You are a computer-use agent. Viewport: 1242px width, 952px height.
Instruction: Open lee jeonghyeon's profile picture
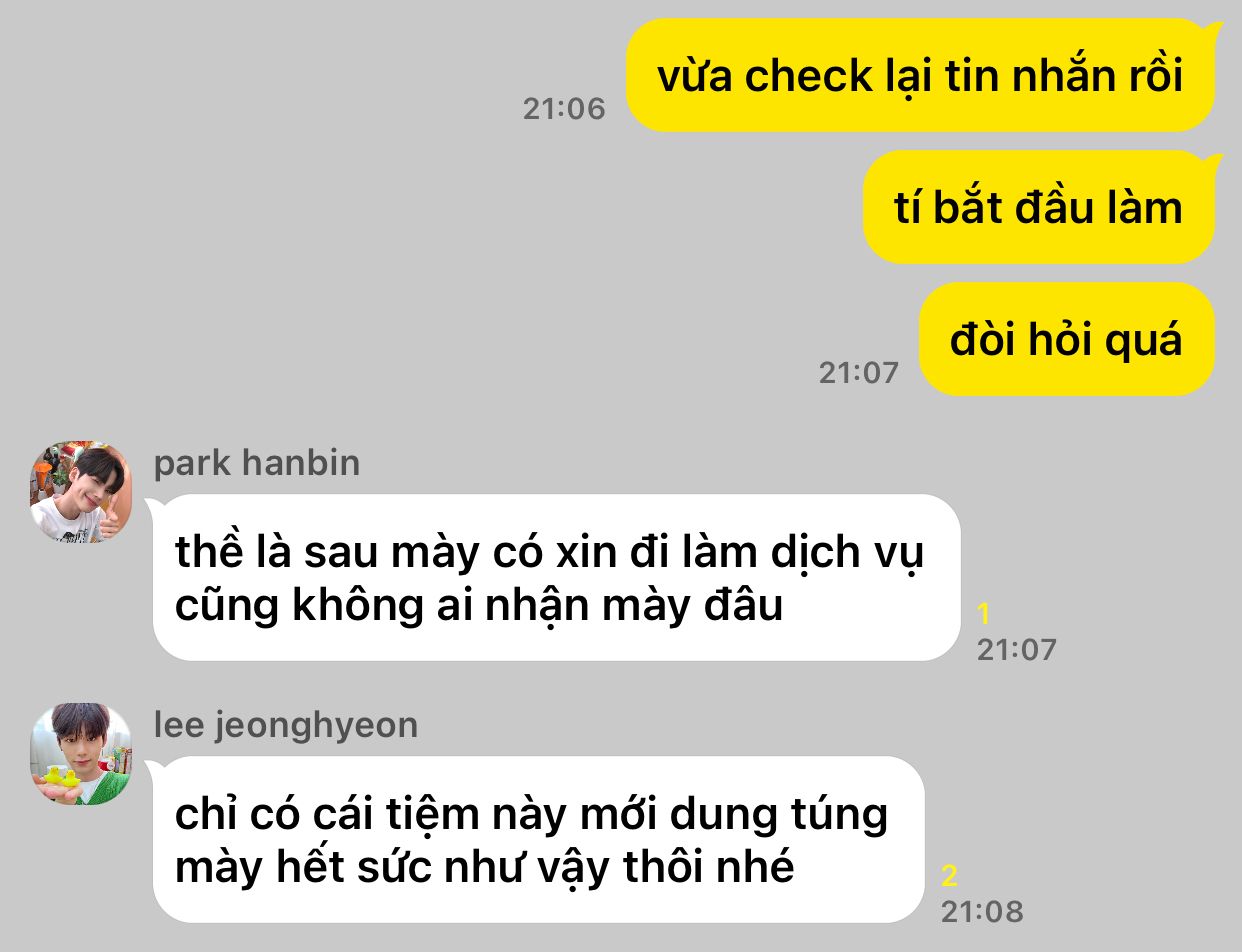point(81,754)
